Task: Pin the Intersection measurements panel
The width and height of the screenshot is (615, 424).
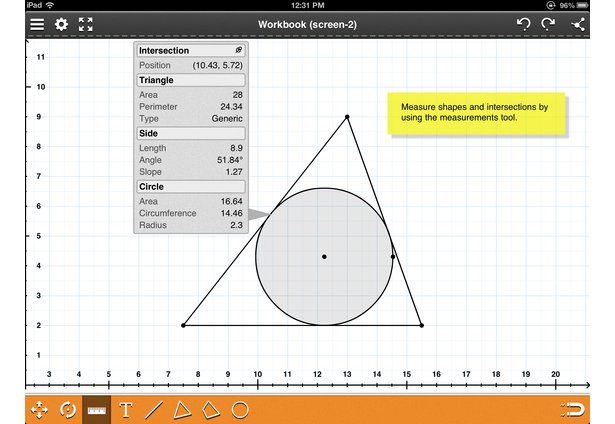Action: (x=238, y=50)
